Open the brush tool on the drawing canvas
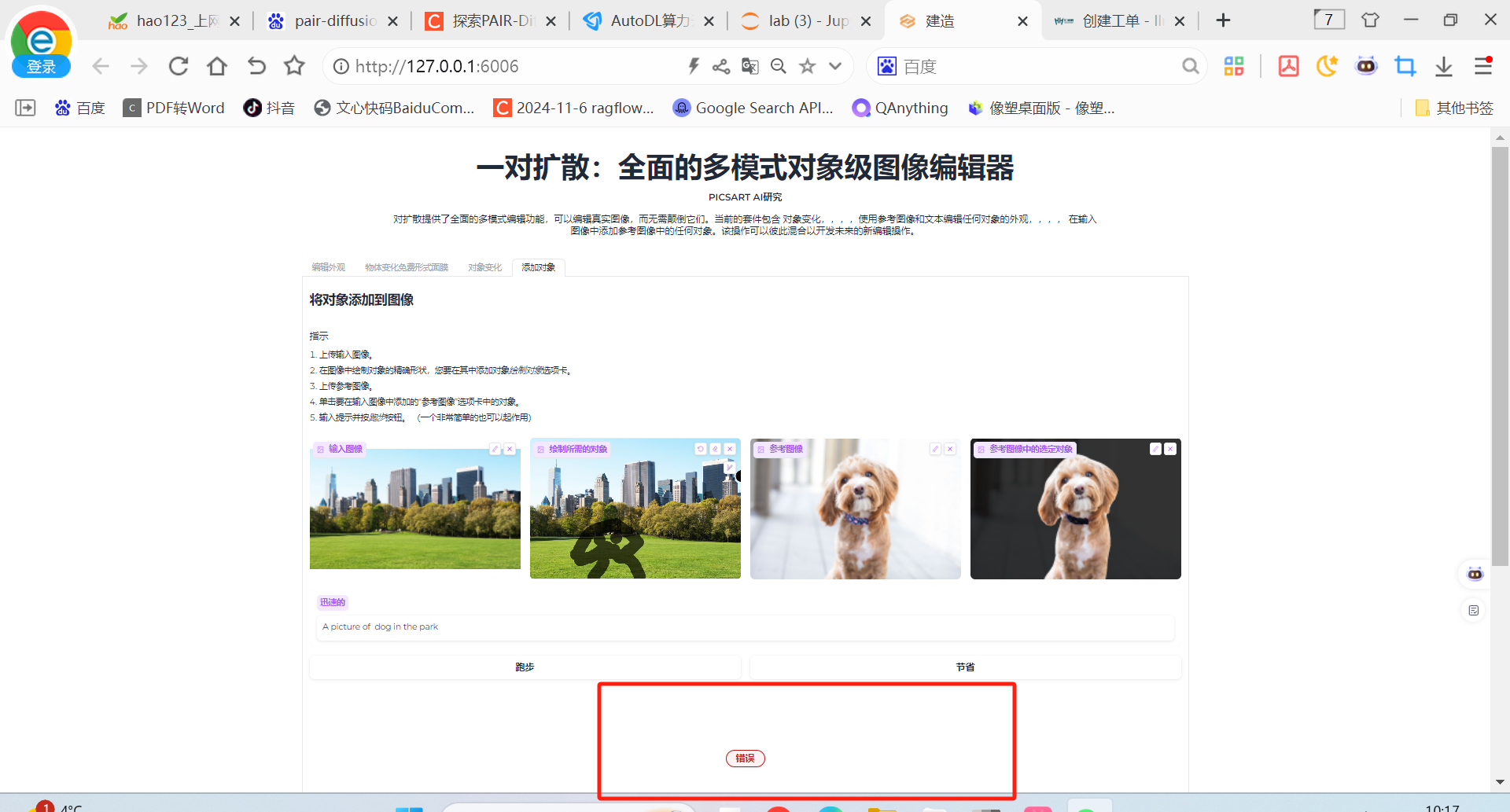 (730, 468)
